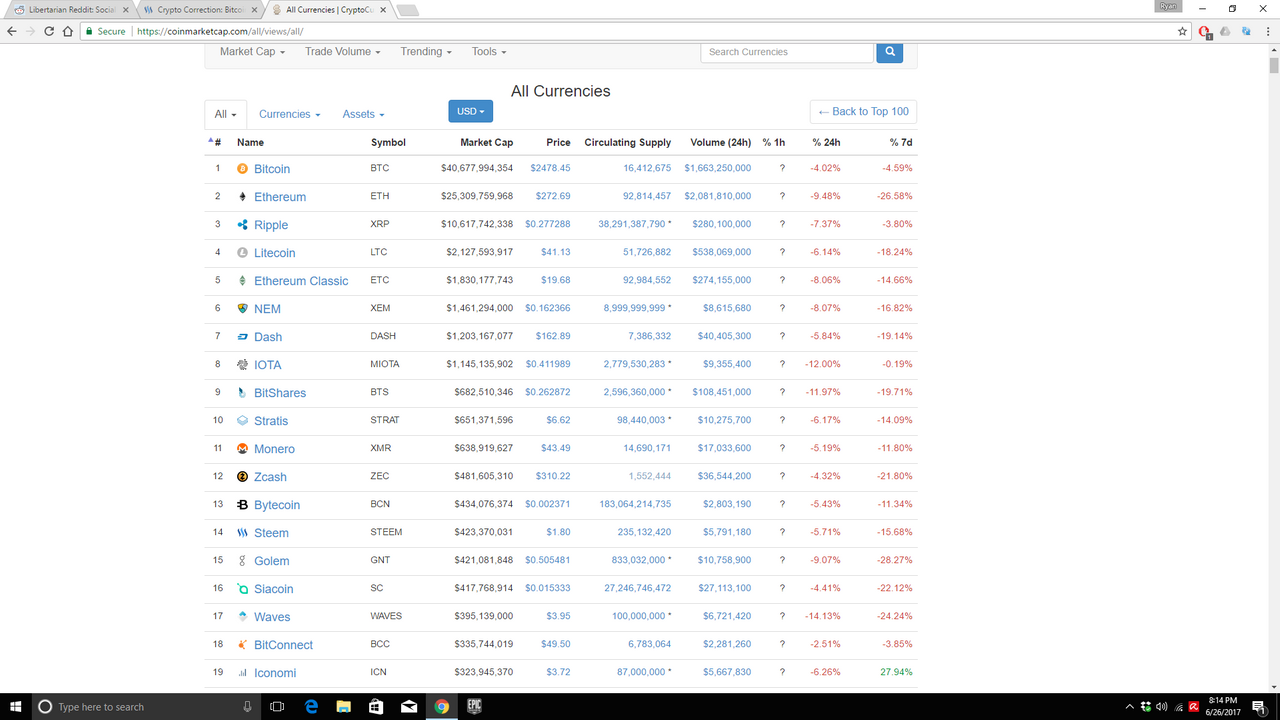Click the Bitcoin coin logo icon
1280x720 pixels.
point(242,169)
